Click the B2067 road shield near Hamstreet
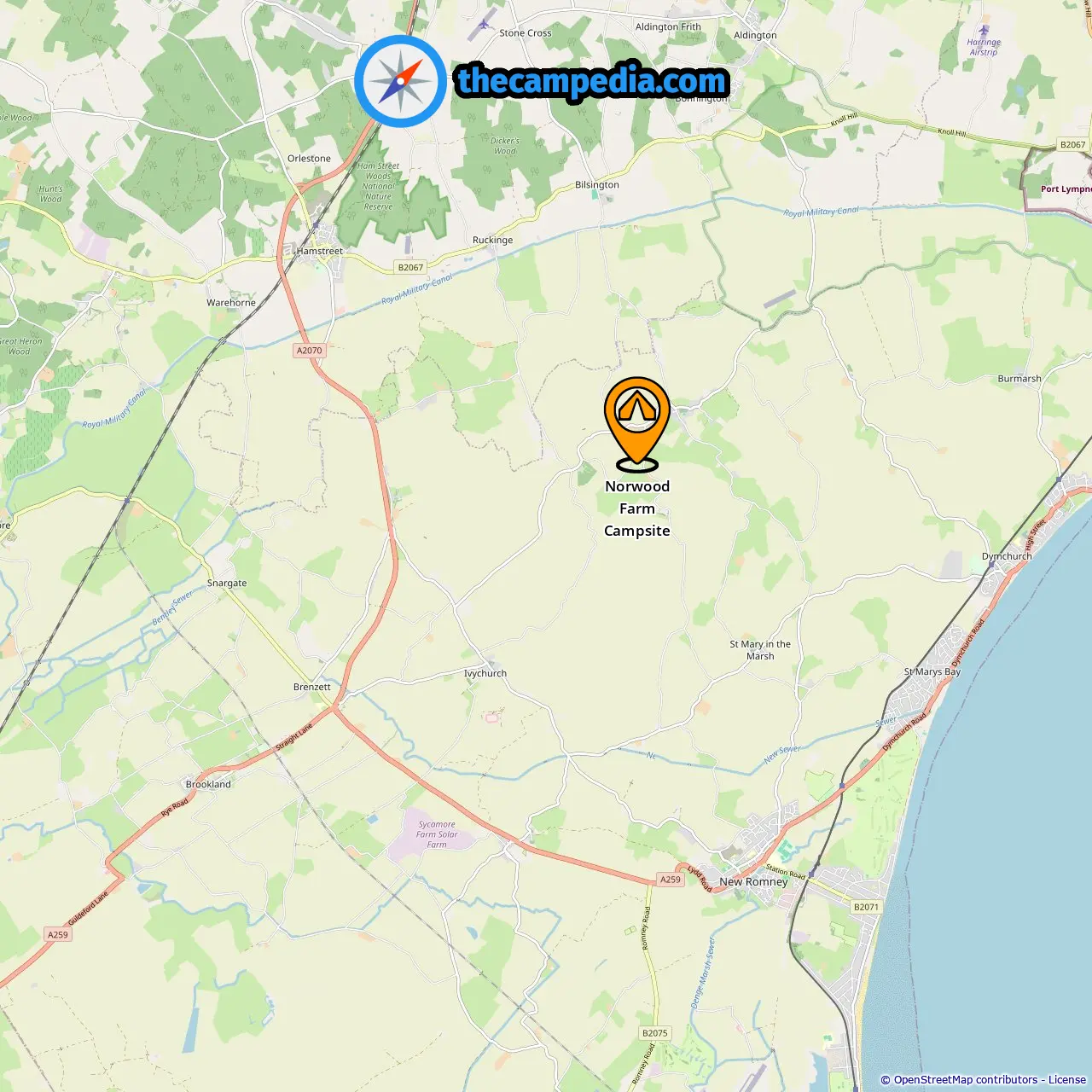This screenshot has width=1092, height=1092. [x=410, y=267]
